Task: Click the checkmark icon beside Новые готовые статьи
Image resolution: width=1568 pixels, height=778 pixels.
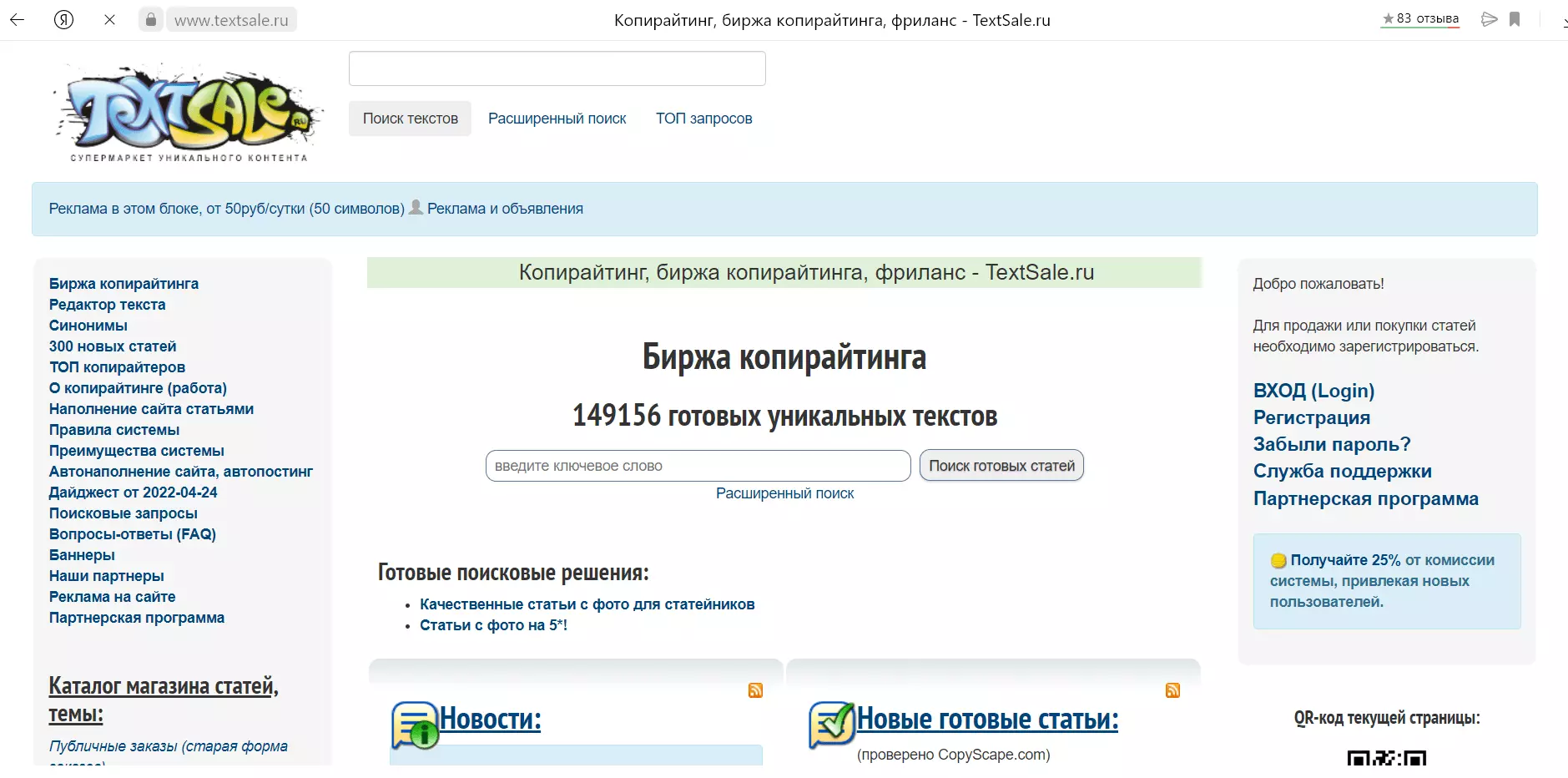Action: point(832,724)
